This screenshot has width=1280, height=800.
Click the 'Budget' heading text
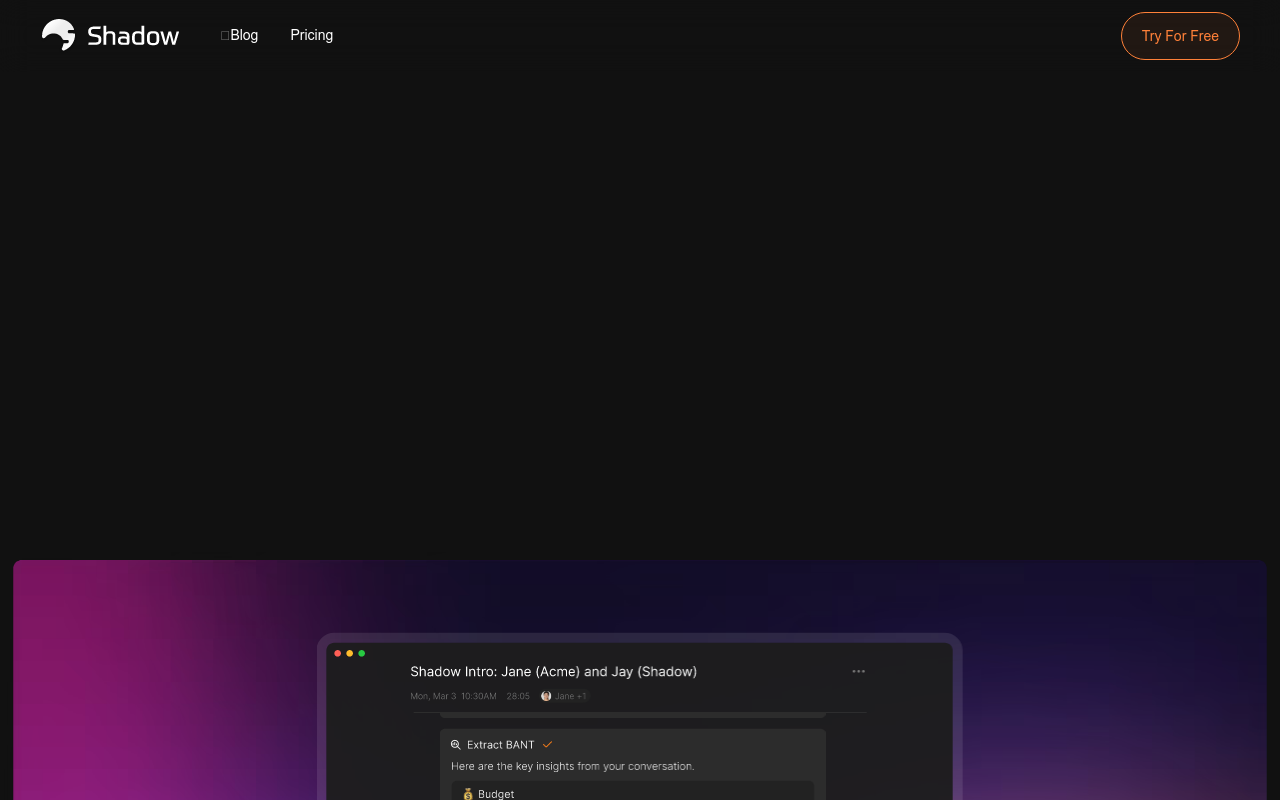coord(496,794)
